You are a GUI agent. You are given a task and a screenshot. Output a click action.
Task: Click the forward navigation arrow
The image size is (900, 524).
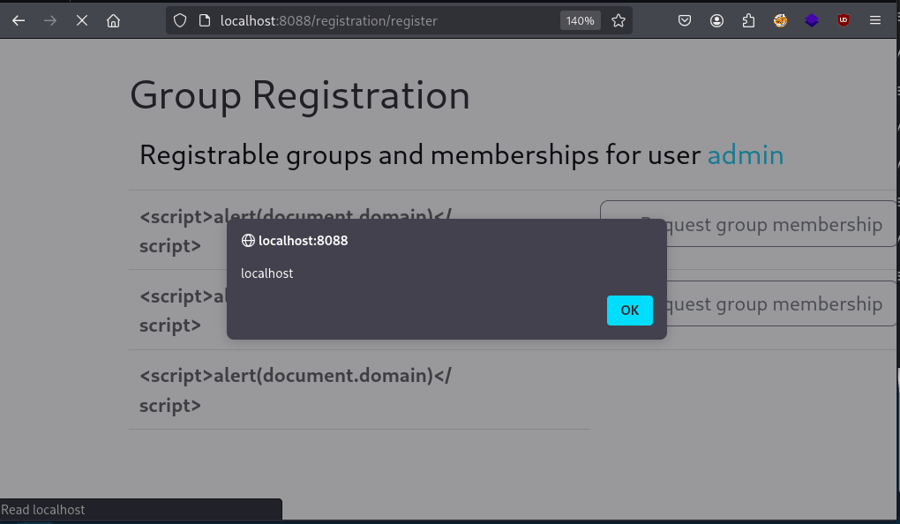coord(50,20)
